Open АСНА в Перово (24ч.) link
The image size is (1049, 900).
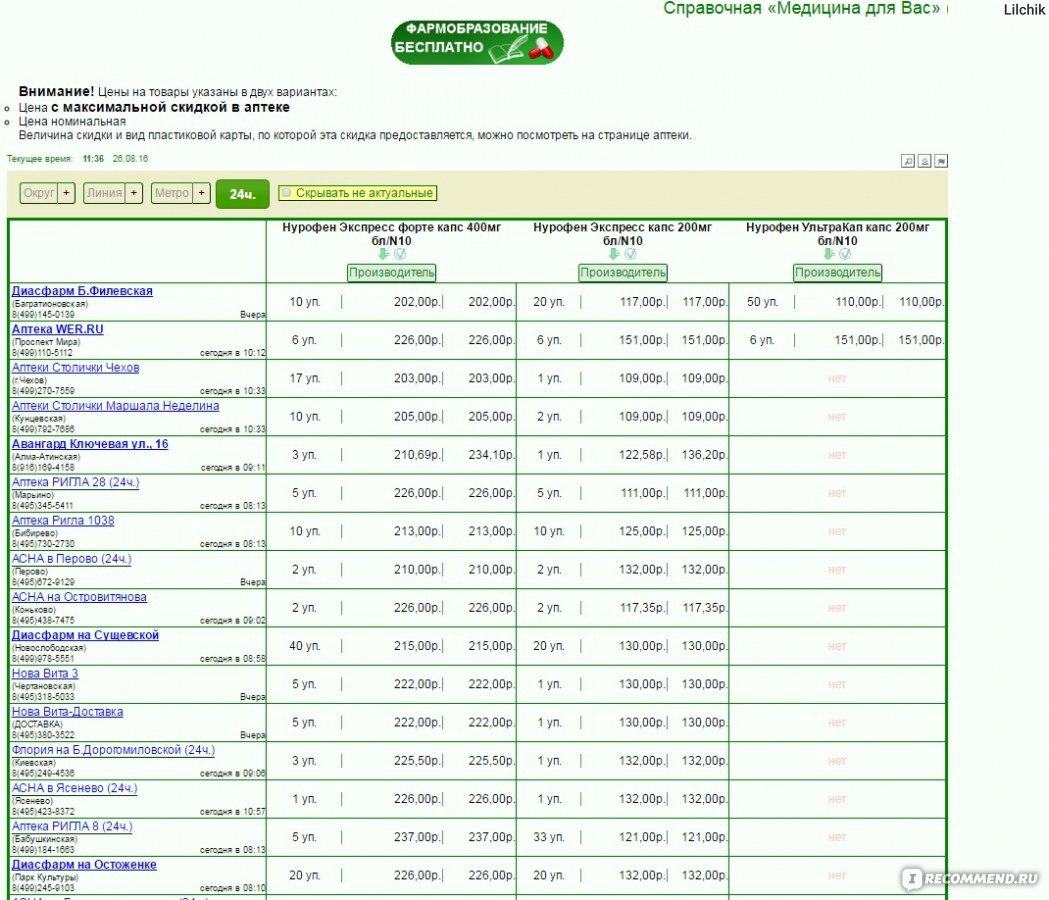pos(72,558)
